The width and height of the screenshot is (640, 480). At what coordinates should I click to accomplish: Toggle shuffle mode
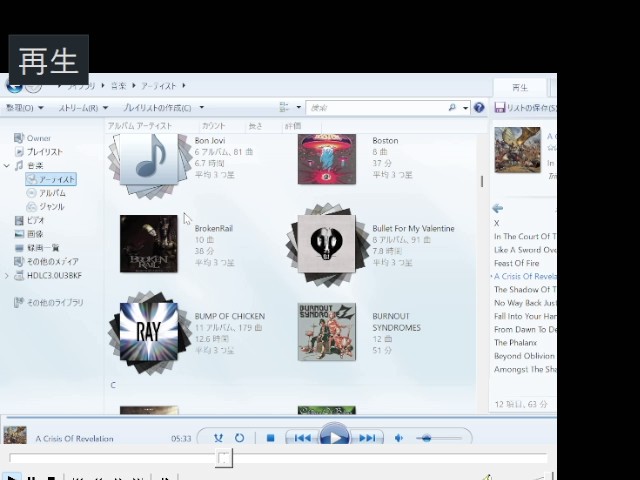[x=218, y=438]
